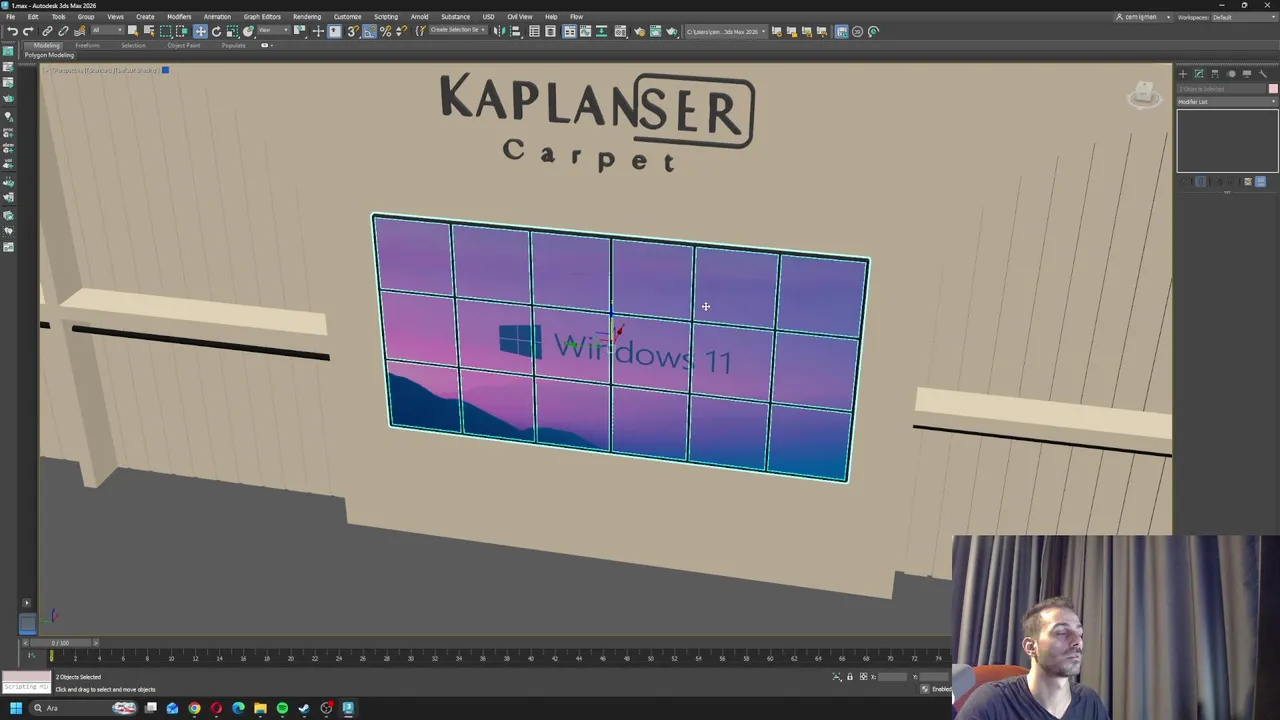Click the Polygon Modeling panel label
Screen dimensions: 1280x720
[49, 55]
